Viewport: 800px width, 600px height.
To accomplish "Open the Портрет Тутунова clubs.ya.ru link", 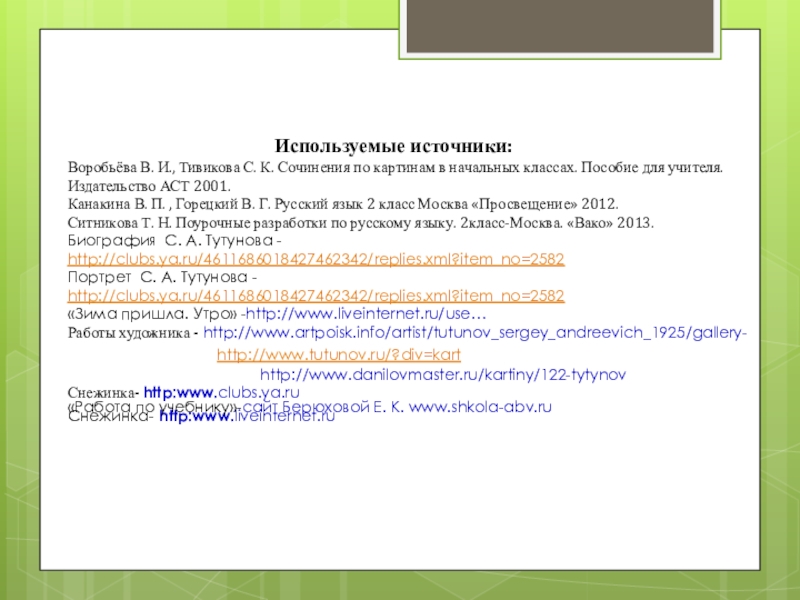I will pyautogui.click(x=316, y=296).
